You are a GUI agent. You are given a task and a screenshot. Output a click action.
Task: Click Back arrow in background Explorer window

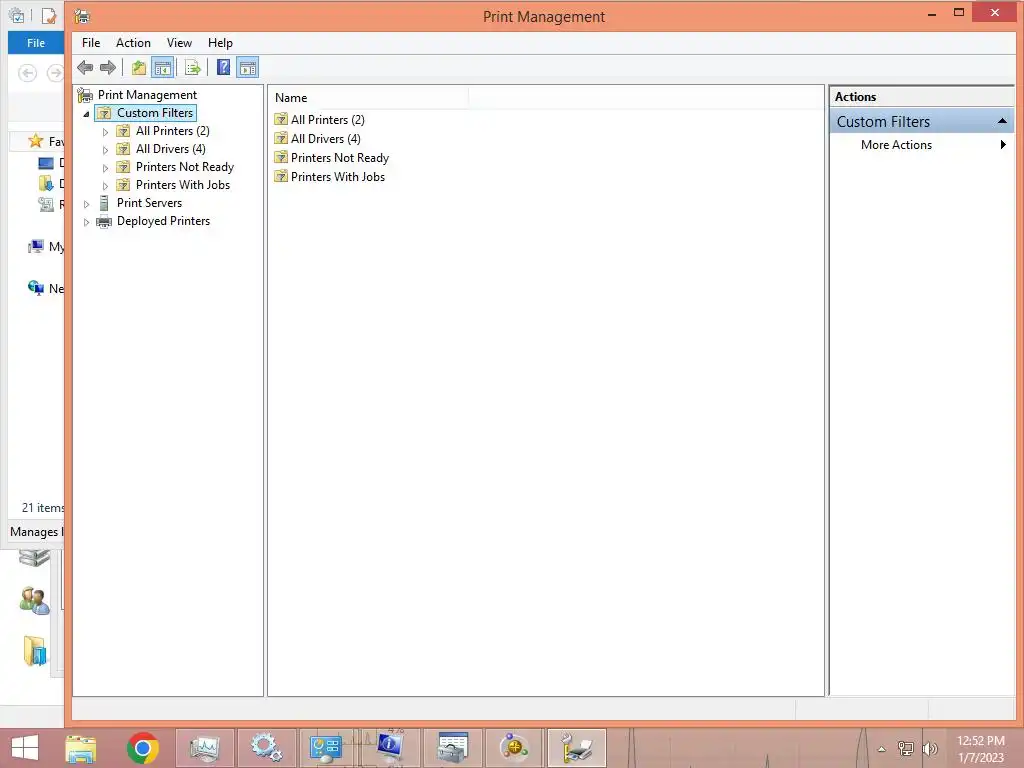click(27, 72)
